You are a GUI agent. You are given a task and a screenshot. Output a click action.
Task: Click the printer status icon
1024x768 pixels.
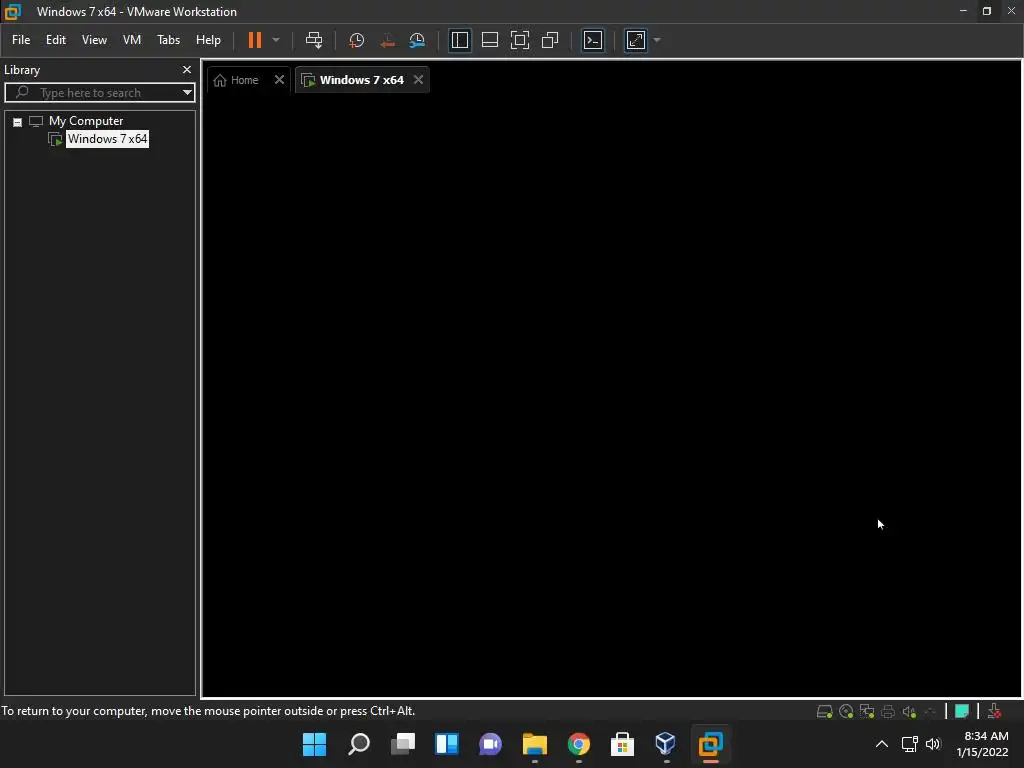[888, 712]
